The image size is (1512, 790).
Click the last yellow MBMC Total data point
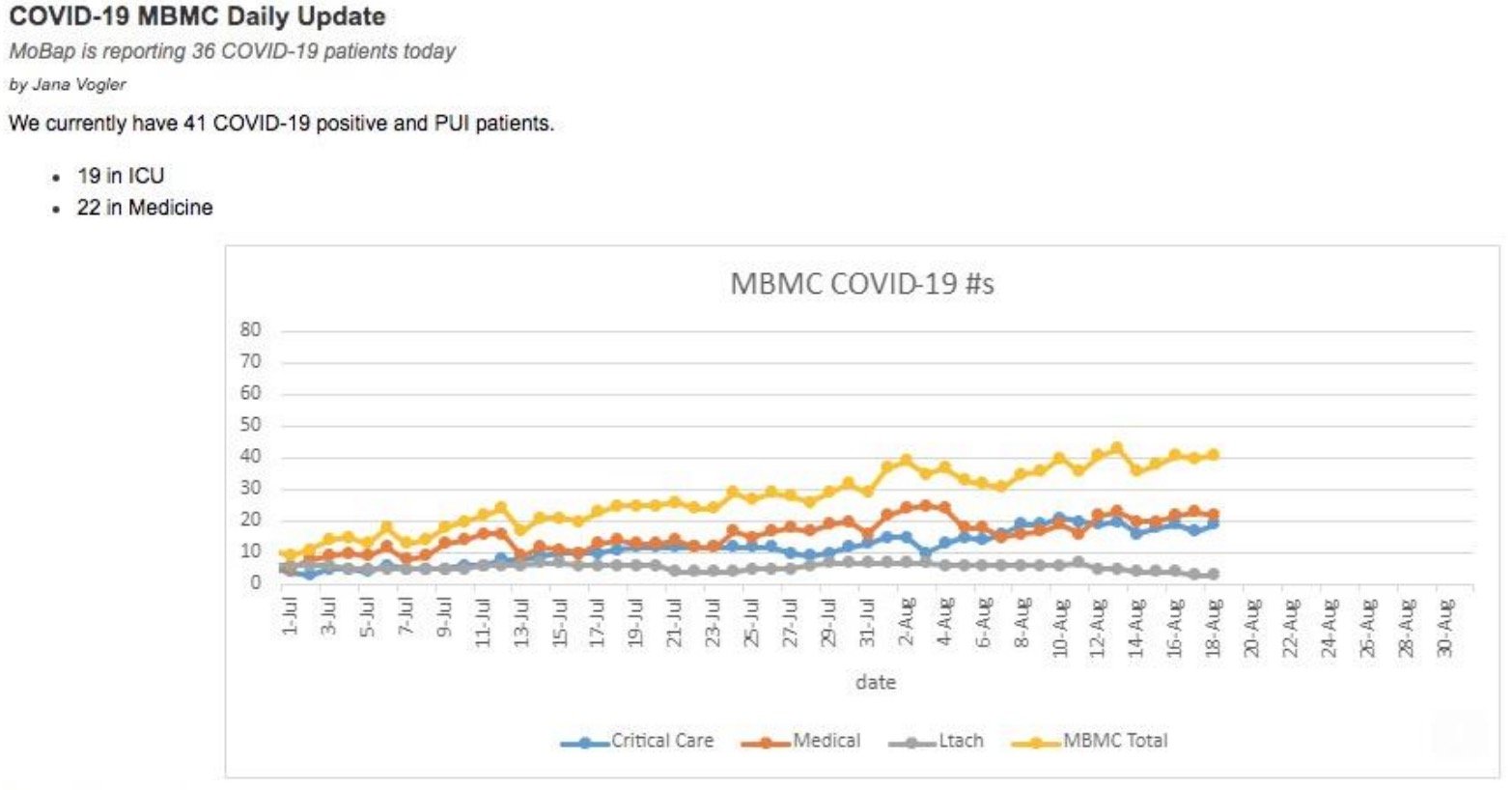[1214, 454]
